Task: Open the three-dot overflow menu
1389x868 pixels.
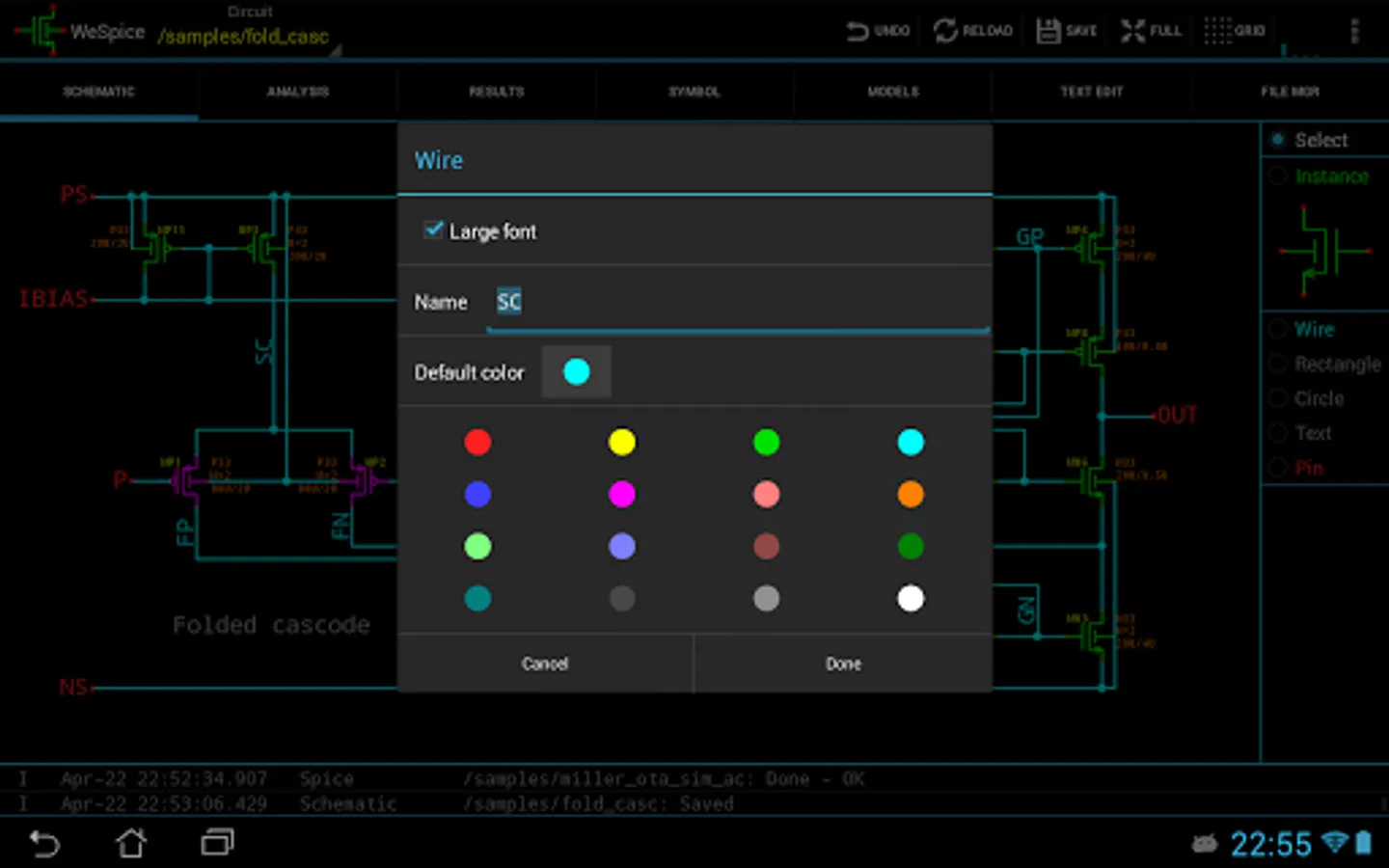Action: click(x=1354, y=31)
